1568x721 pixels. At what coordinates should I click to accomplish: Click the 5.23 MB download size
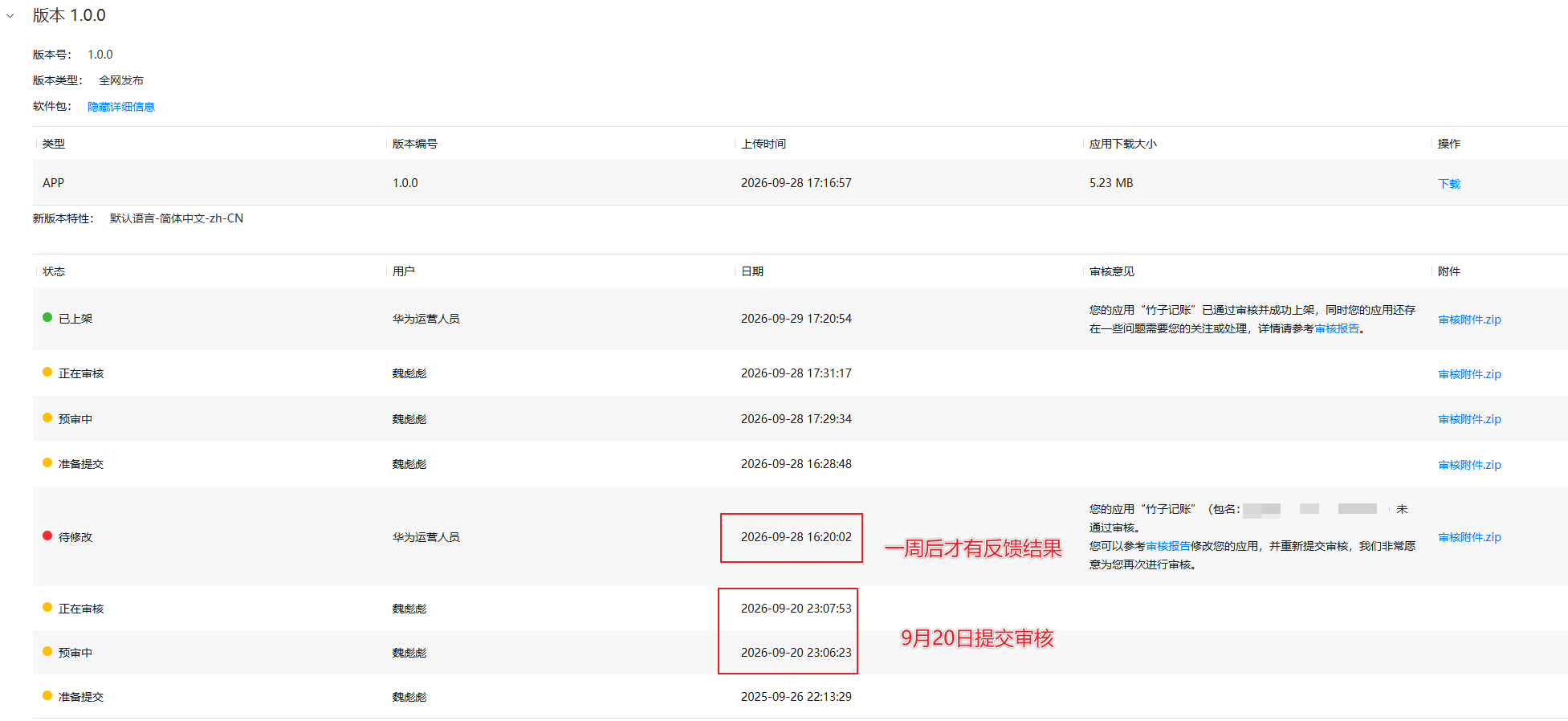pyautogui.click(x=1111, y=183)
